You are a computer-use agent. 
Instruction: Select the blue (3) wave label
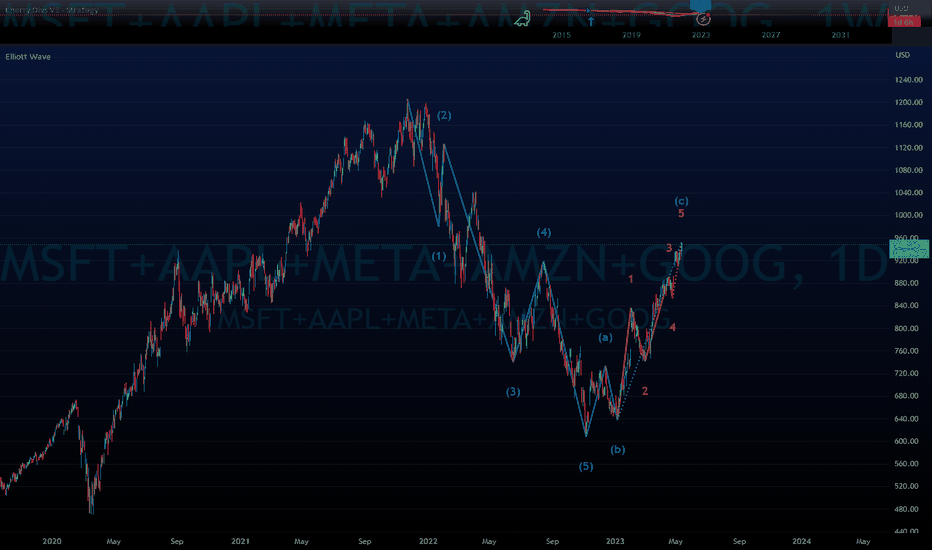[513, 392]
